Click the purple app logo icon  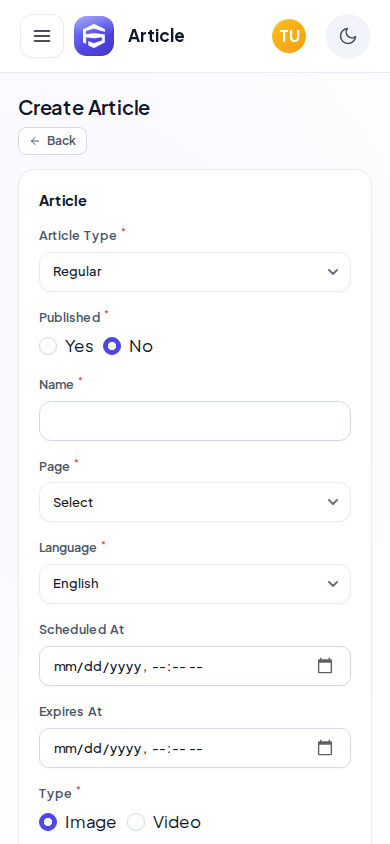click(x=94, y=36)
